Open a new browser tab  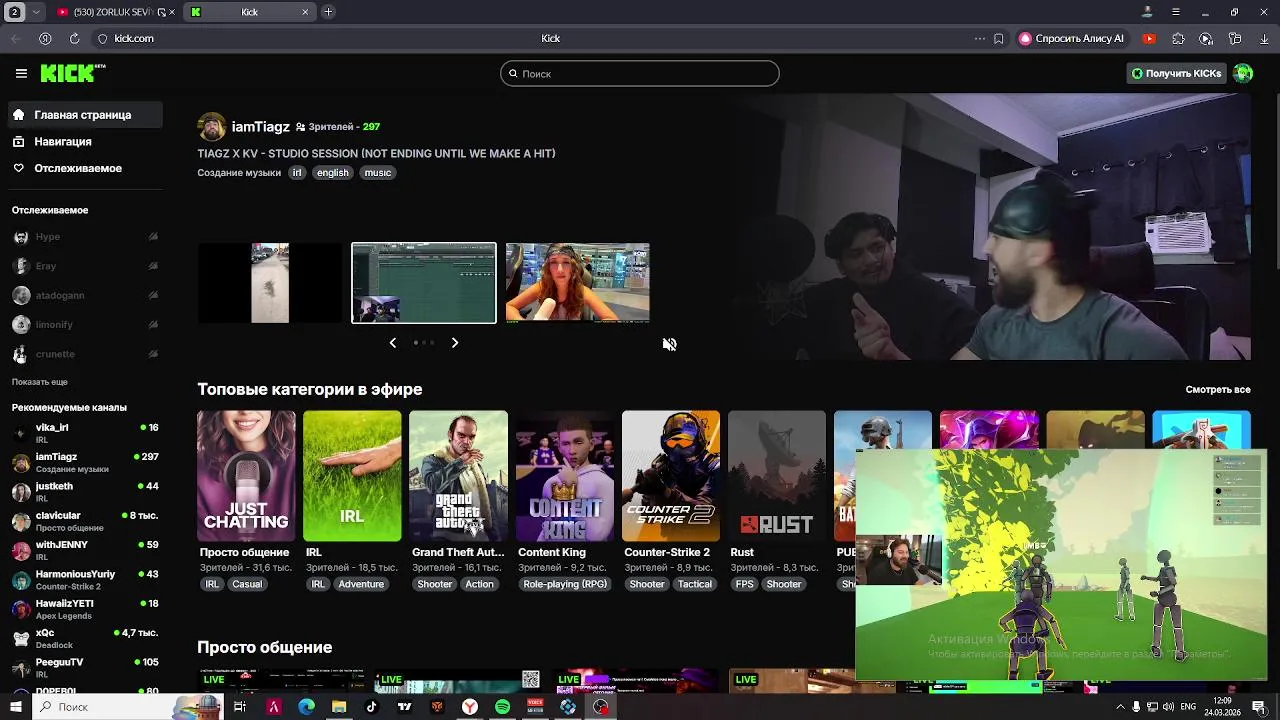pos(328,12)
